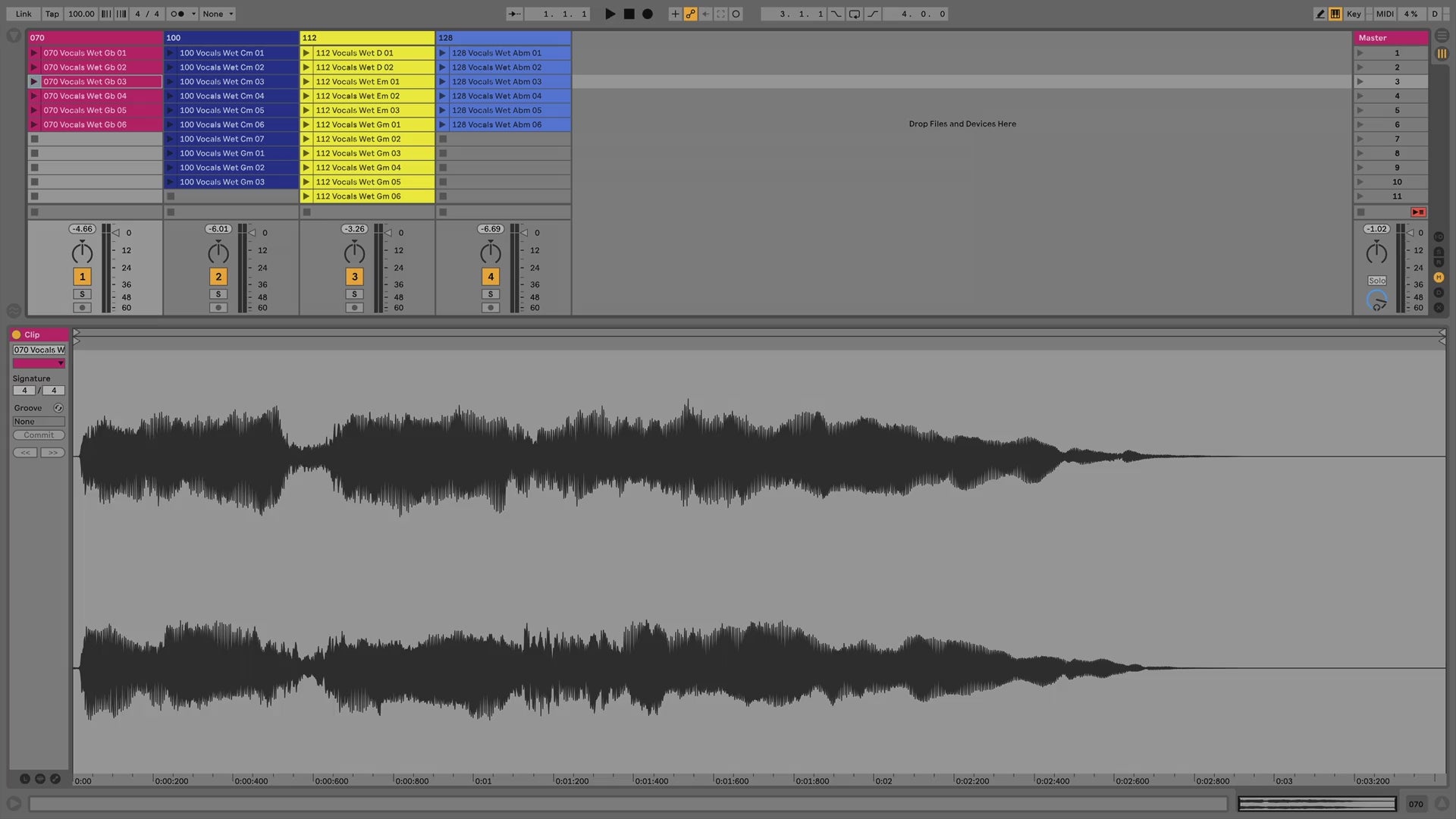Click the Commit groove button
The image size is (1456, 819).
[x=39, y=435]
